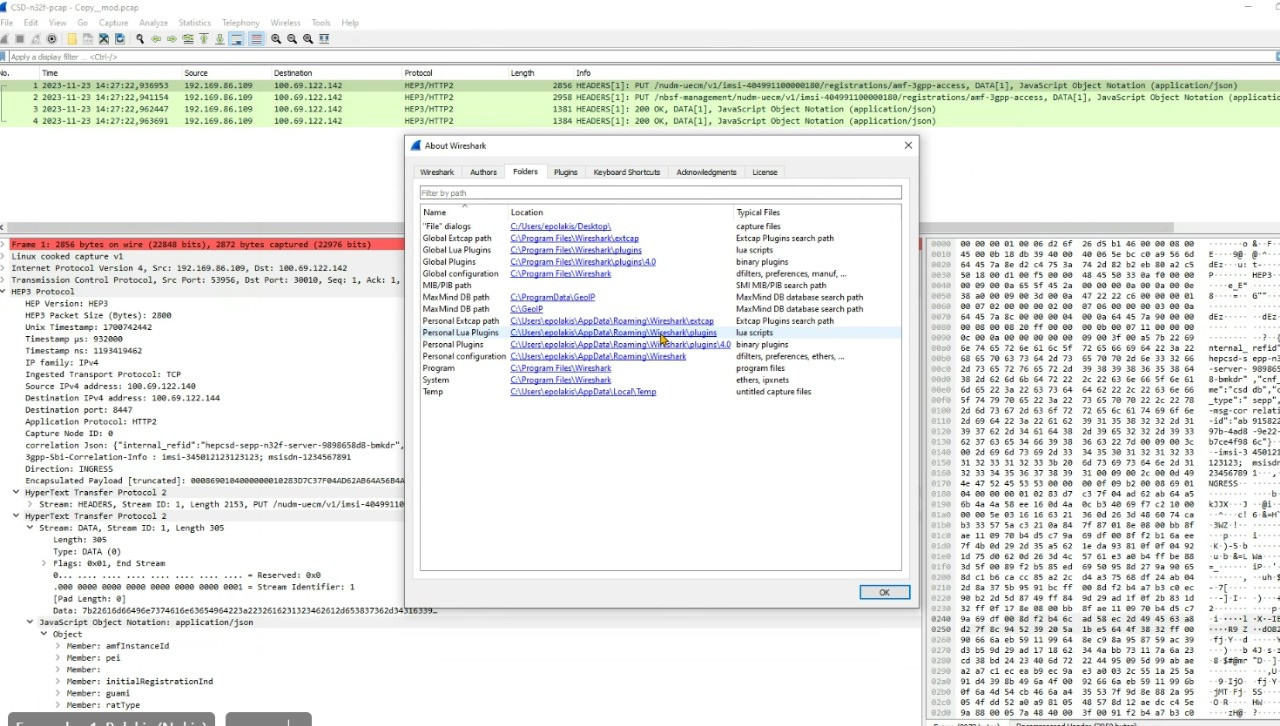Jump to the last packet icon
1280x726 pixels.
220,39
